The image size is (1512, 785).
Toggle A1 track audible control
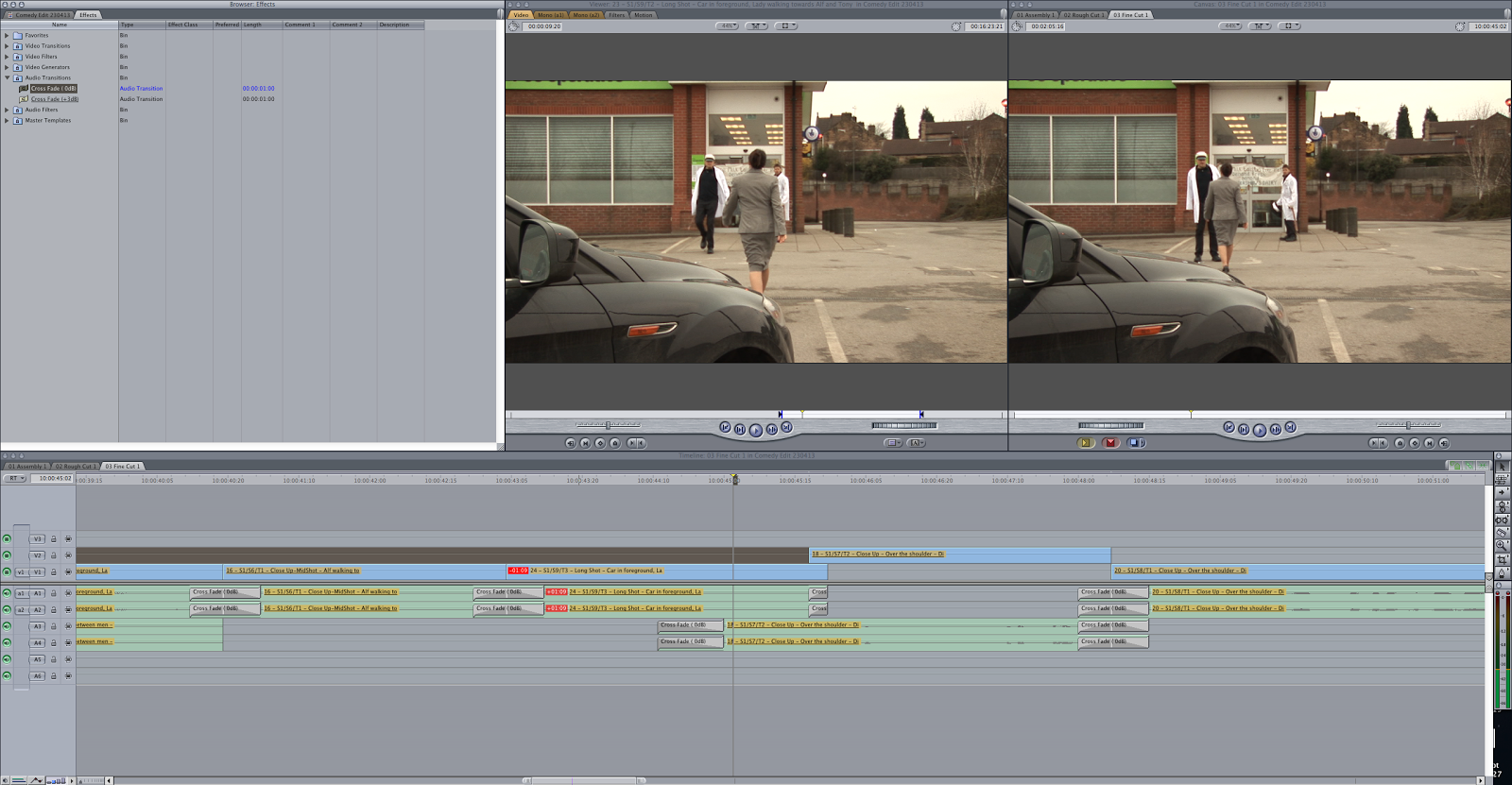7,593
